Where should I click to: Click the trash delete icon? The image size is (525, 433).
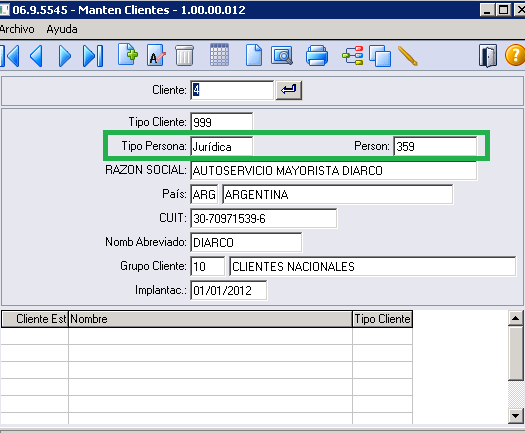184,56
